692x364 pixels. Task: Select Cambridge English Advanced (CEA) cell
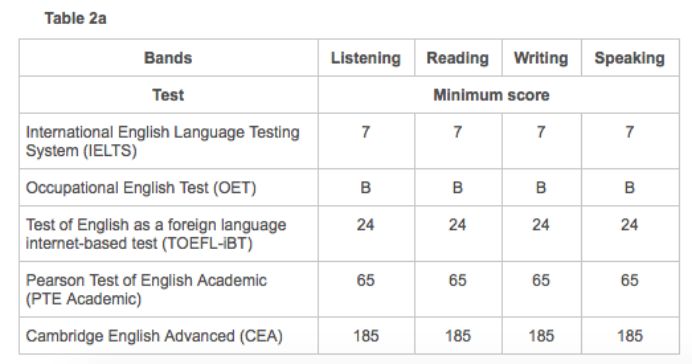click(x=168, y=336)
